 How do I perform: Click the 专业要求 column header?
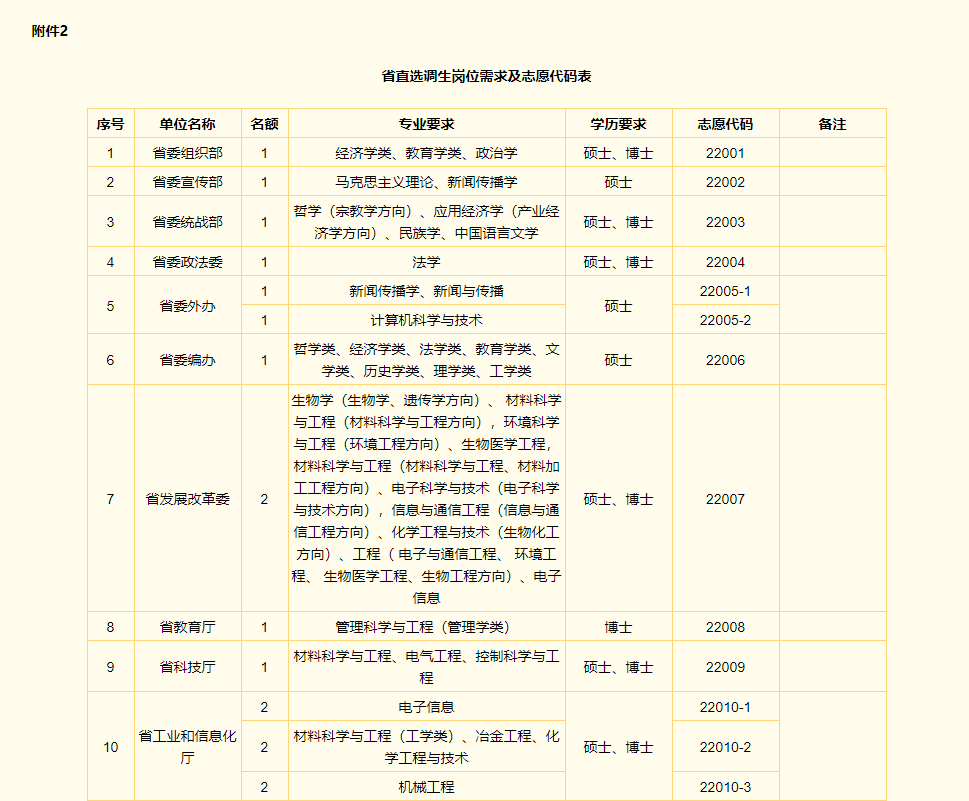coord(426,124)
